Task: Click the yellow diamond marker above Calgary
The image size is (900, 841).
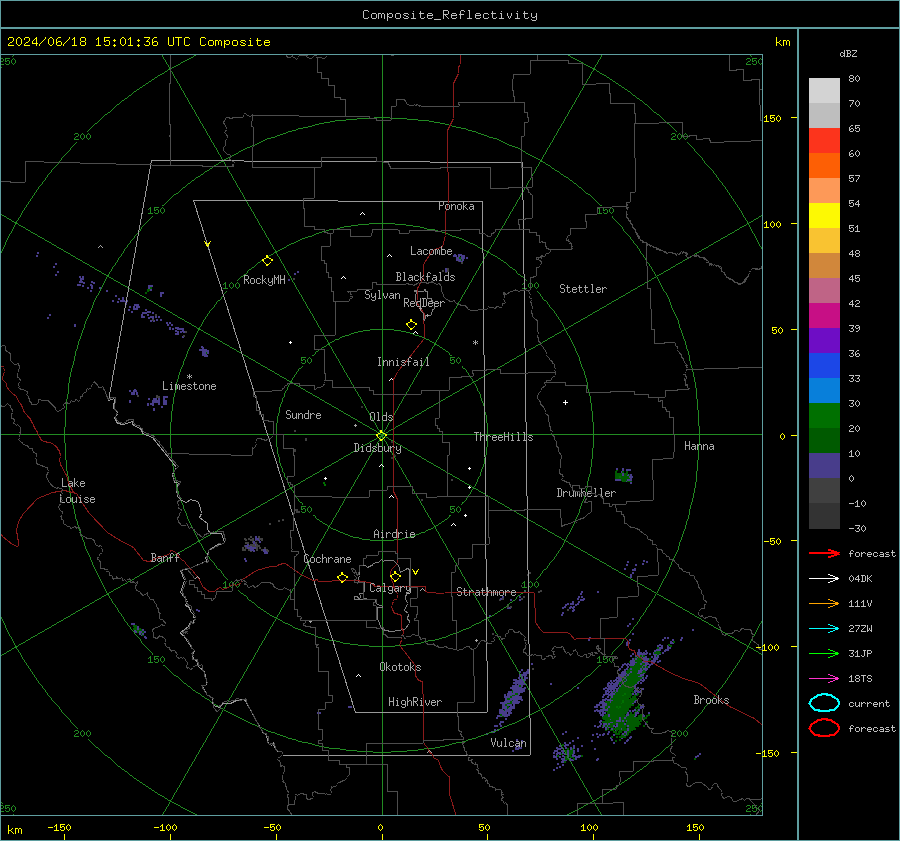Action: (395, 576)
